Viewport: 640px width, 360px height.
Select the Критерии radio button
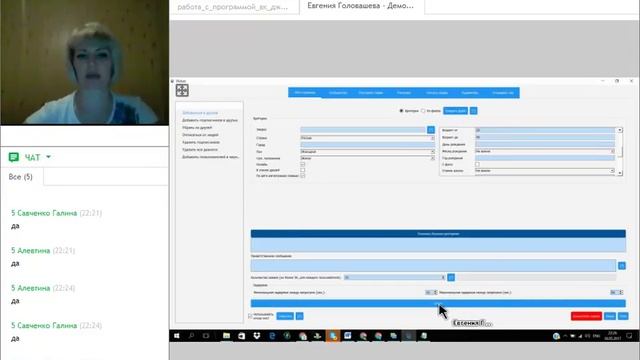click(x=401, y=111)
